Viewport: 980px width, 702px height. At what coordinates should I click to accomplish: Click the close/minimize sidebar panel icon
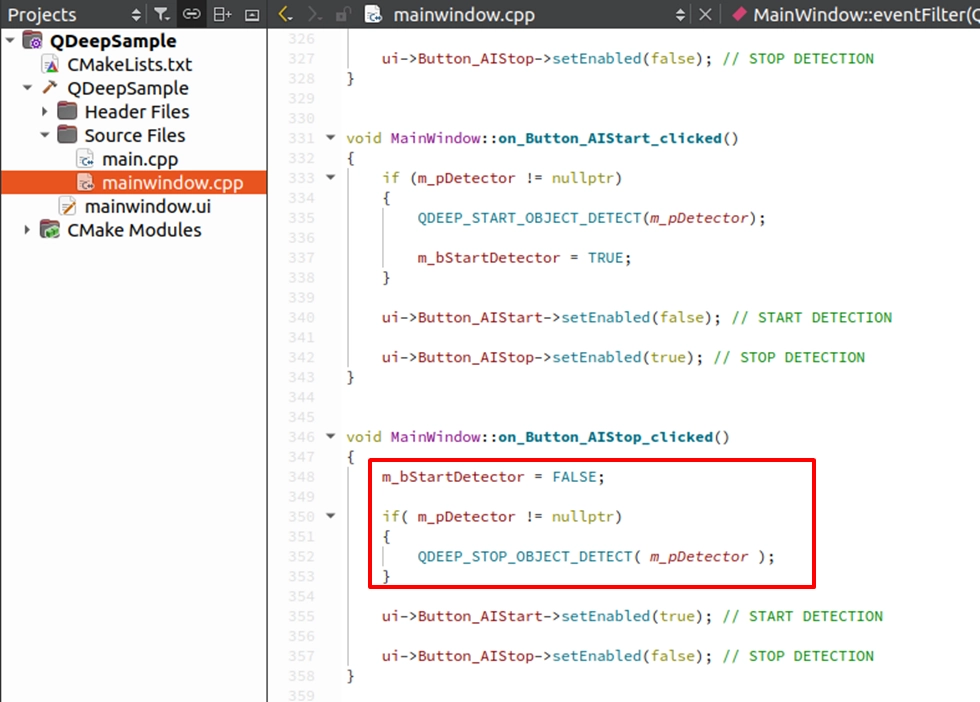252,14
